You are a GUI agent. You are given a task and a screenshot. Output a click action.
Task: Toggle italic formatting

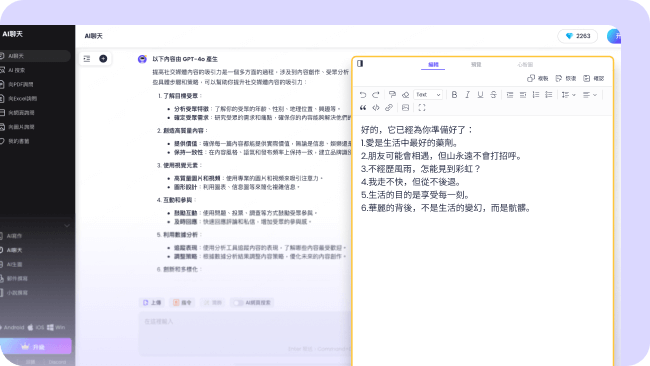pyautogui.click(x=467, y=95)
